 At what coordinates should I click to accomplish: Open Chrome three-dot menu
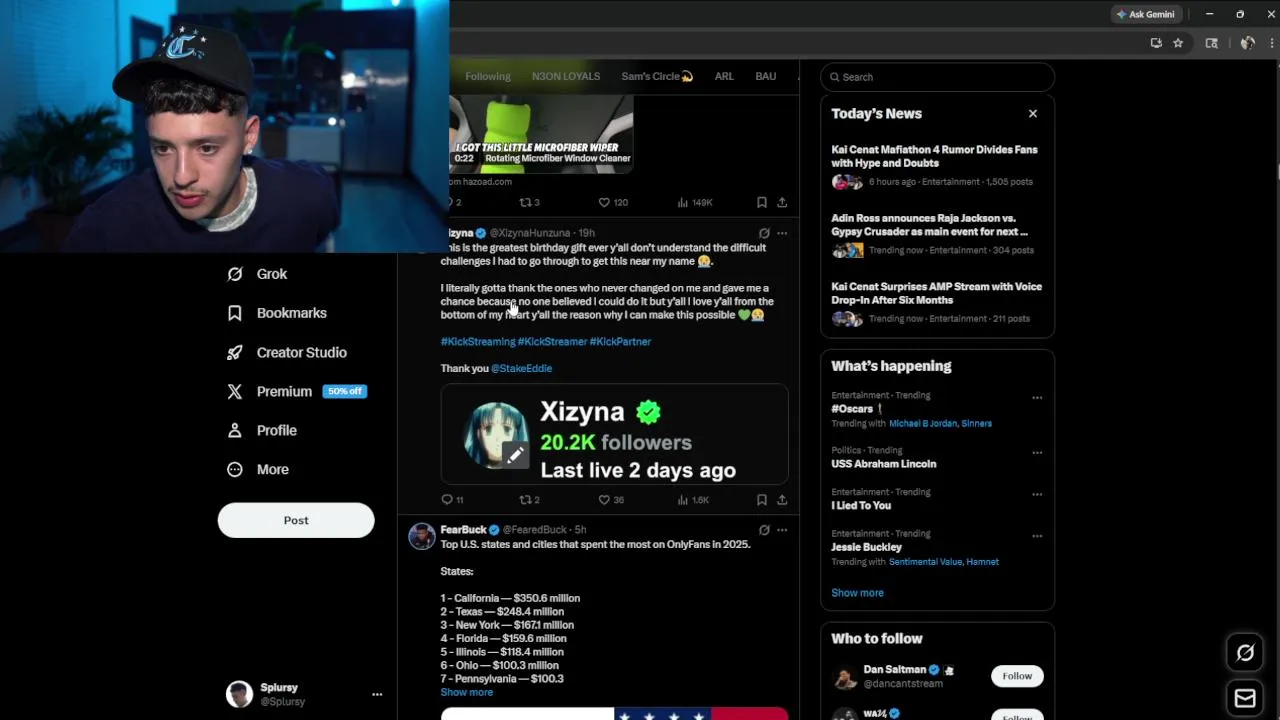1272,43
